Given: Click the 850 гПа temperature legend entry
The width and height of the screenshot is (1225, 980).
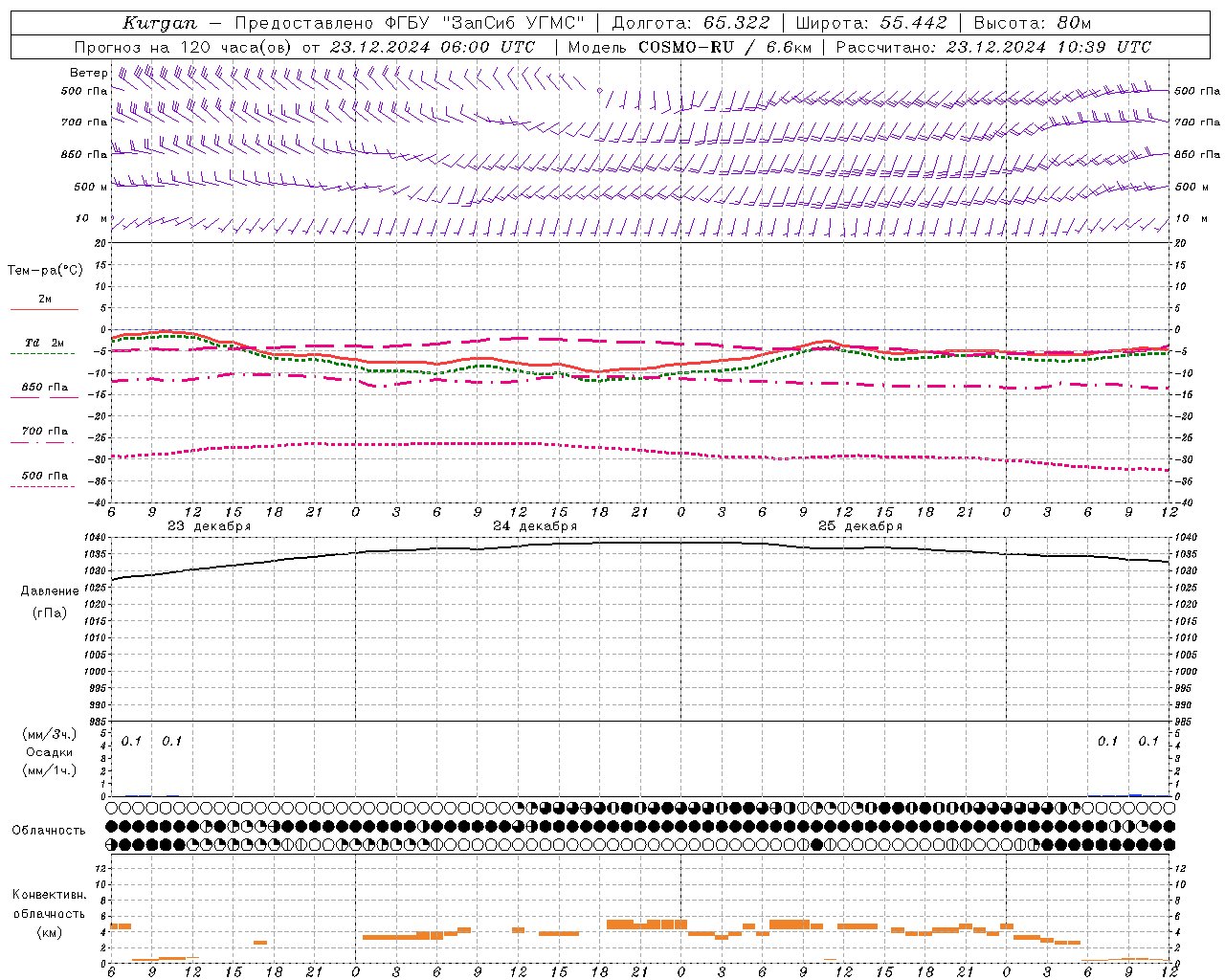Looking at the screenshot, I should [45, 388].
